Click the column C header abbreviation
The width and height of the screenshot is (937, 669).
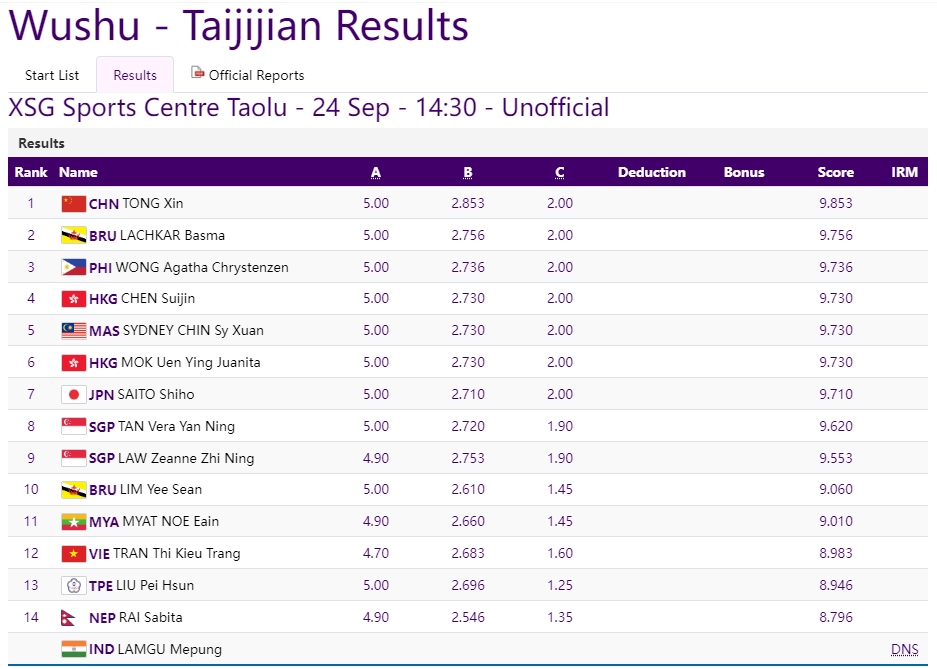tap(559, 173)
